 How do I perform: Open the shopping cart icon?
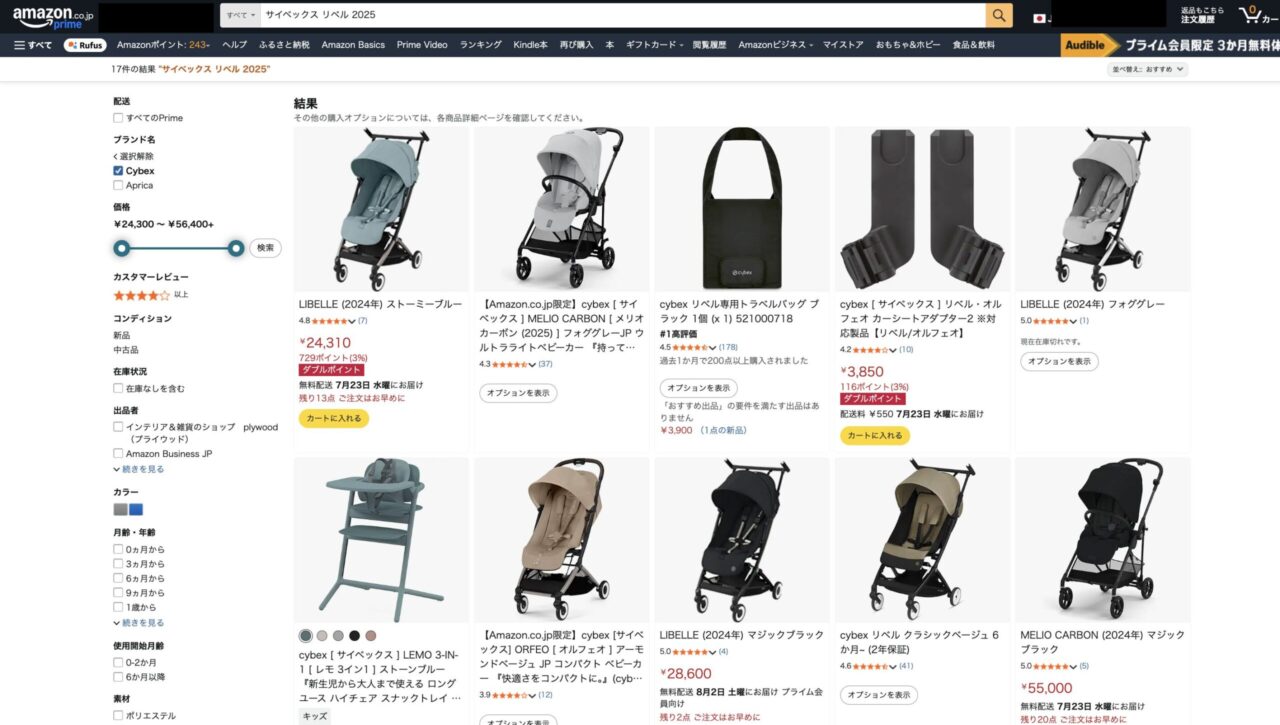1250,14
